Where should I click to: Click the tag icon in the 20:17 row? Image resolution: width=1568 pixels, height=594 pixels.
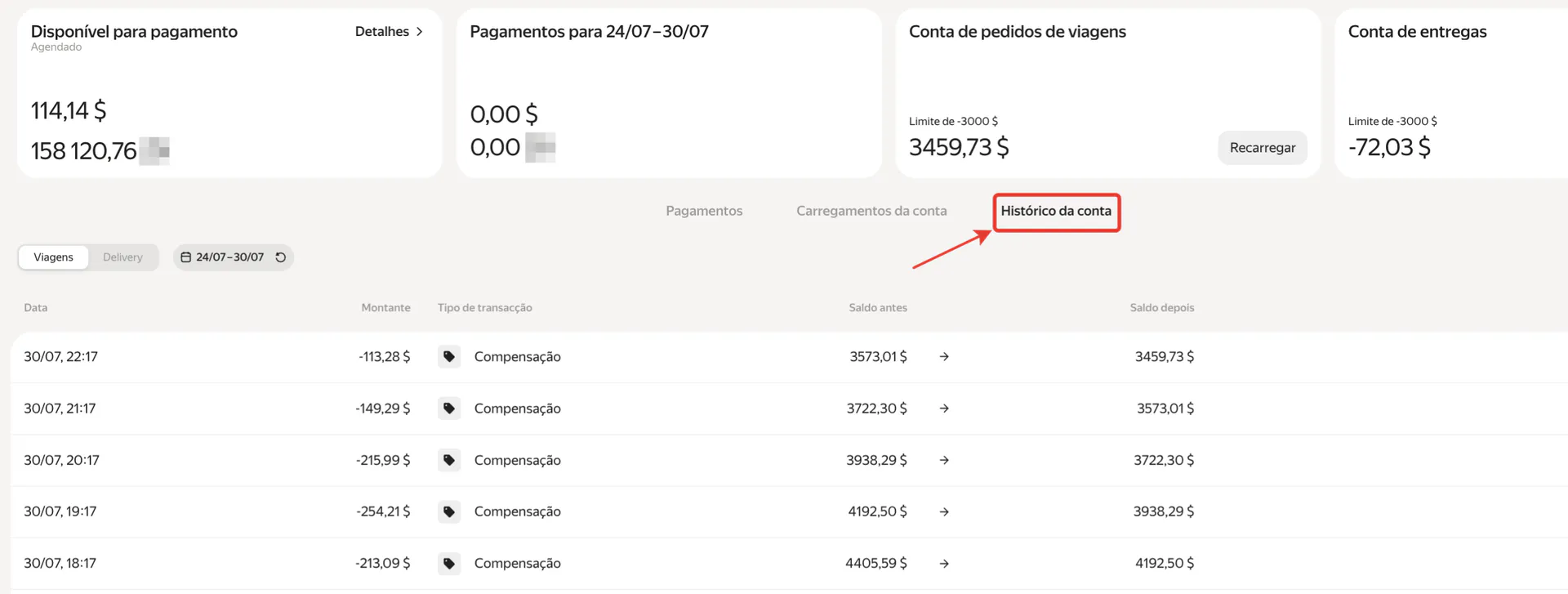[x=449, y=460]
